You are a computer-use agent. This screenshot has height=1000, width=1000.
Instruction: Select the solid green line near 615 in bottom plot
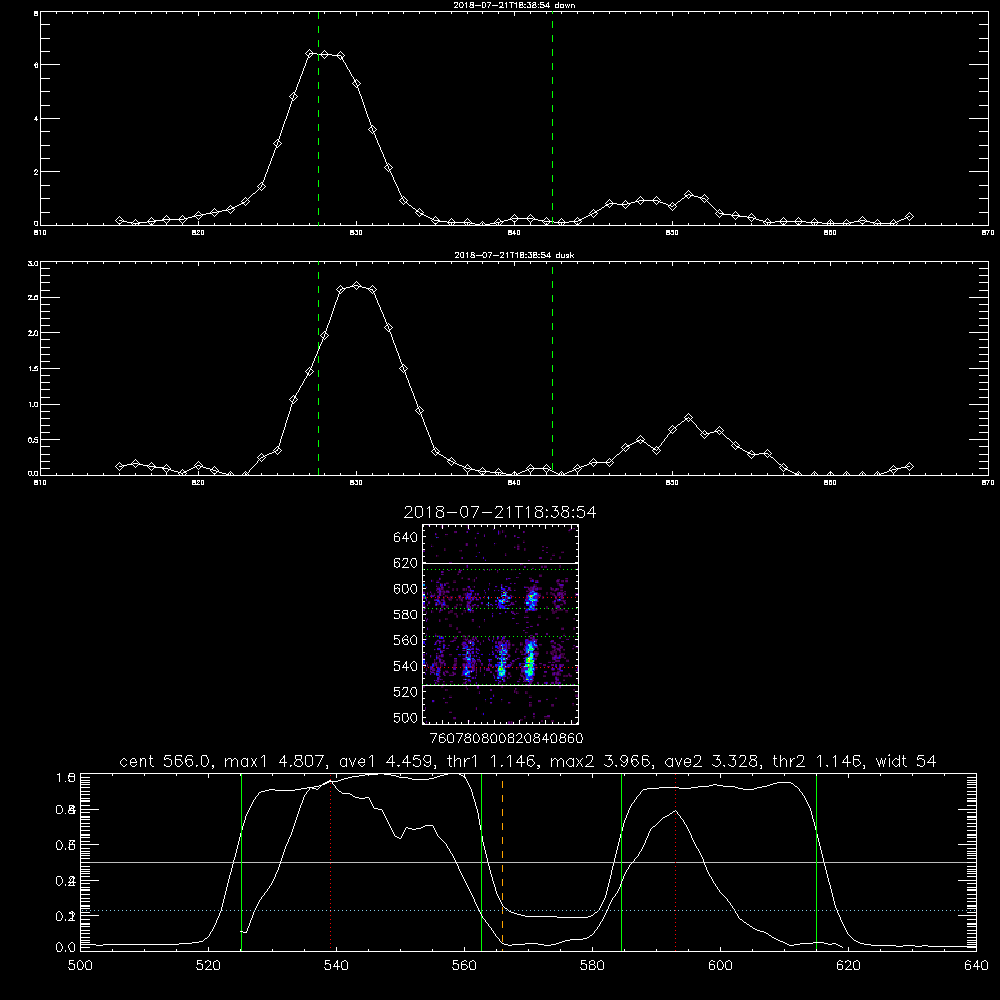tap(816, 861)
